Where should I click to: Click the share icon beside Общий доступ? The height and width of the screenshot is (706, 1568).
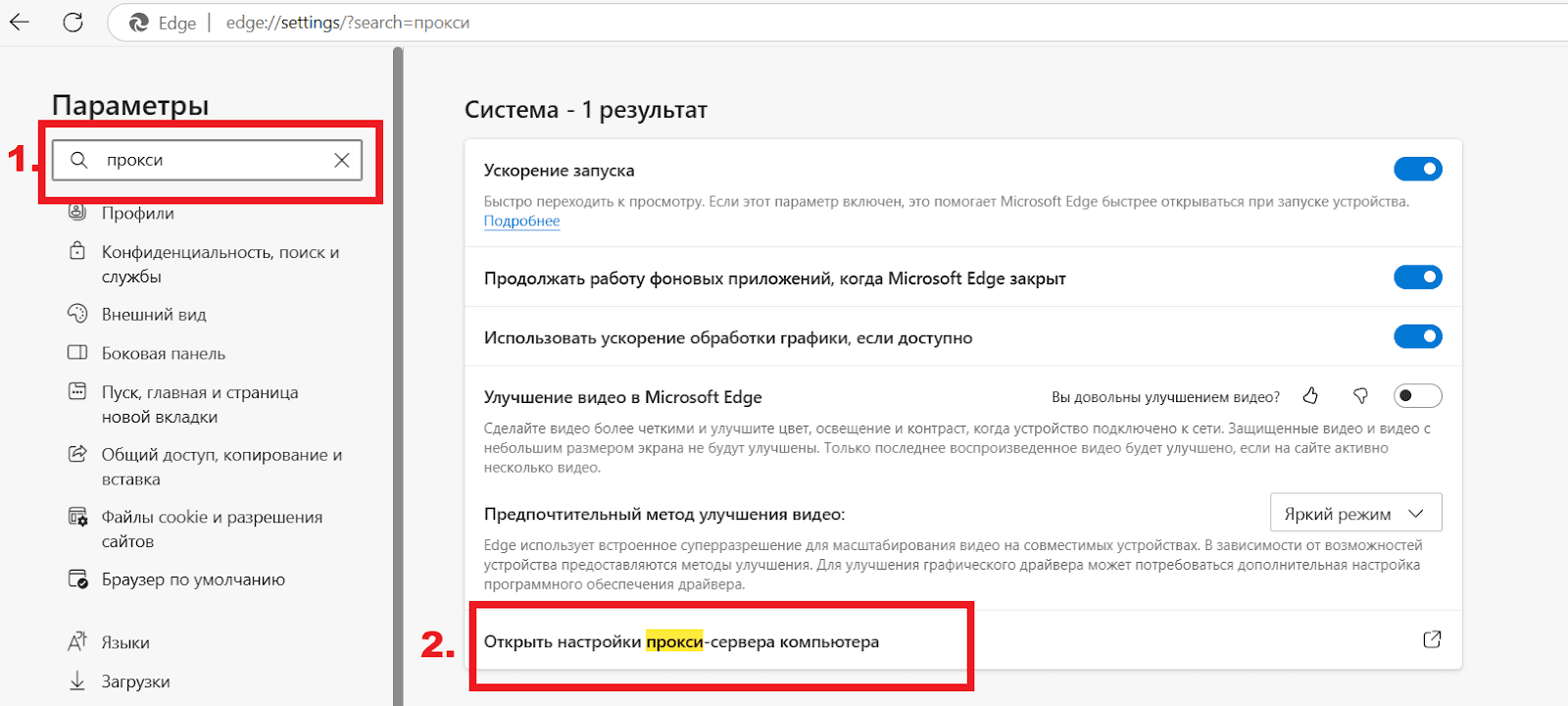coord(77,453)
